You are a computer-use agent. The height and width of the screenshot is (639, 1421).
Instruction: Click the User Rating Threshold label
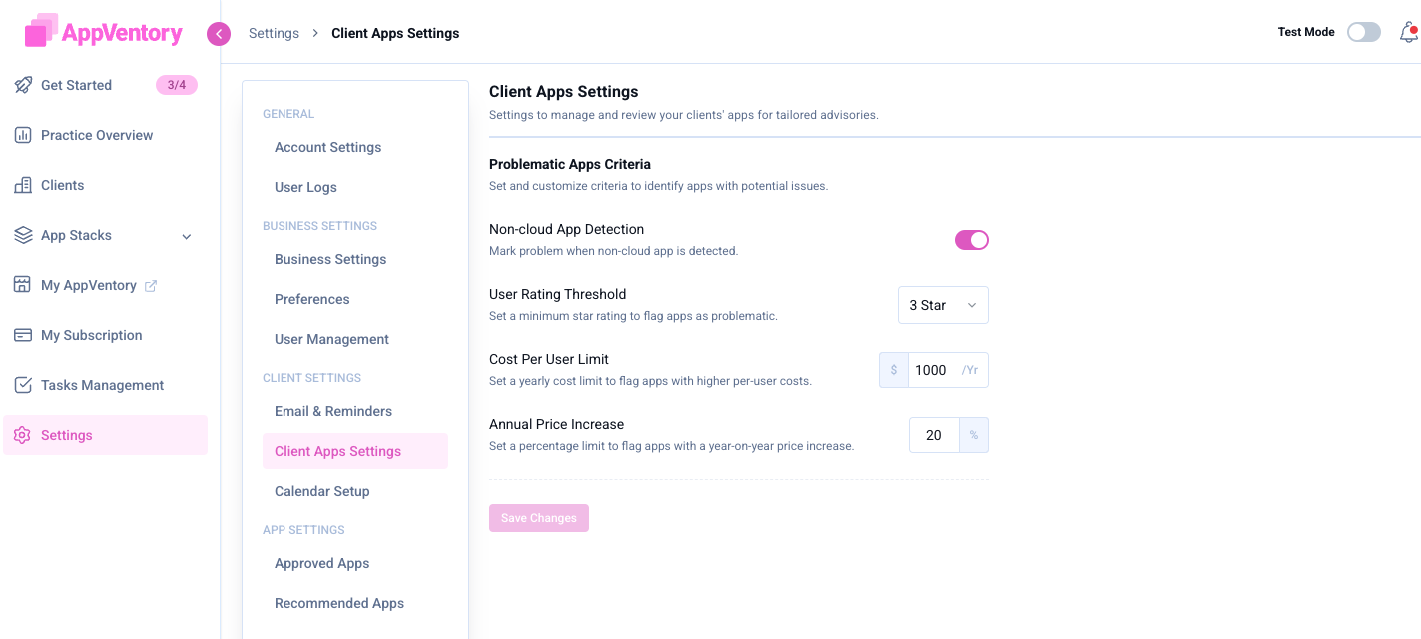tap(557, 294)
